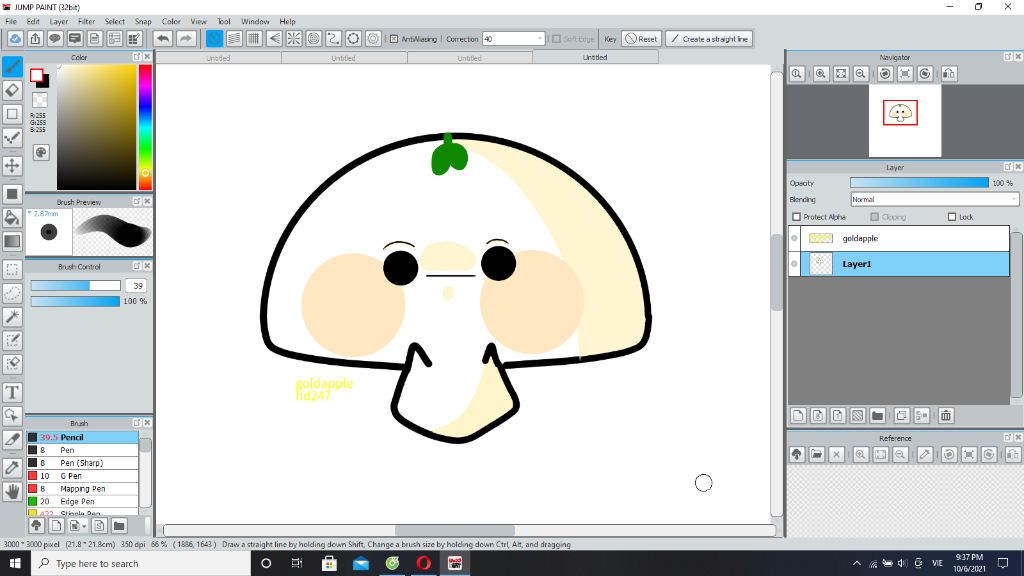Undock the Color panel
Image resolution: width=1024 pixels, height=576 pixels.
[x=136, y=57]
